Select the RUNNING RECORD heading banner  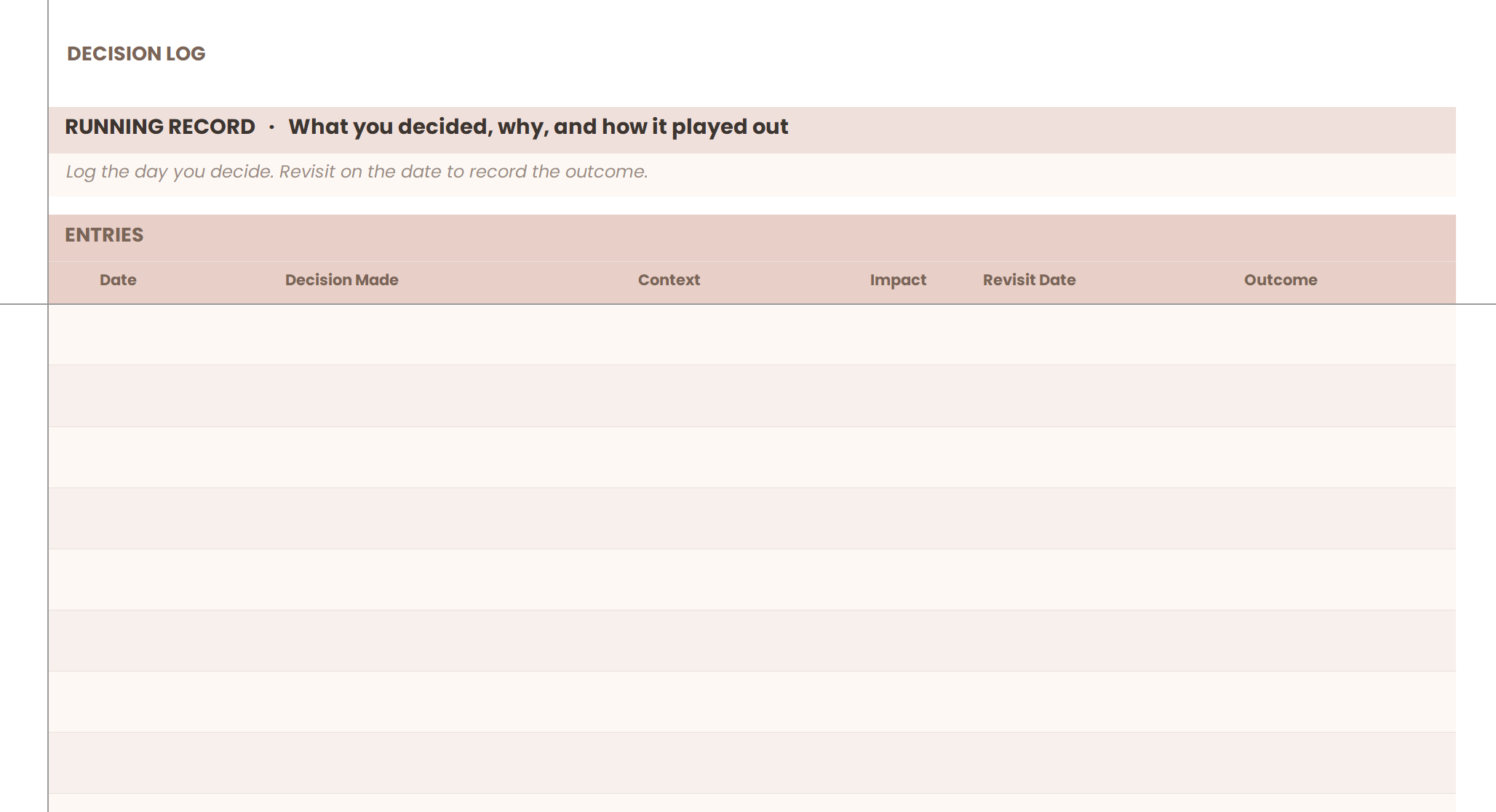(426, 127)
